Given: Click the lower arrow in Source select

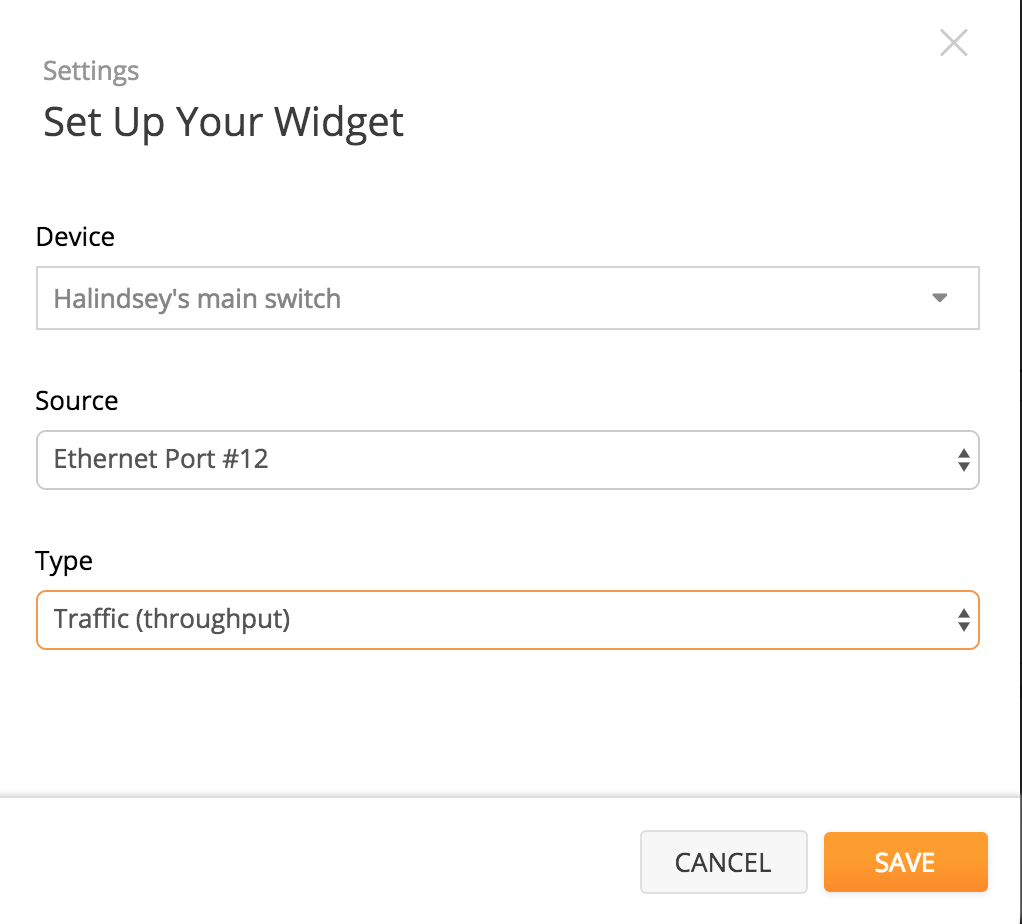Looking at the screenshot, I should pos(963,467).
